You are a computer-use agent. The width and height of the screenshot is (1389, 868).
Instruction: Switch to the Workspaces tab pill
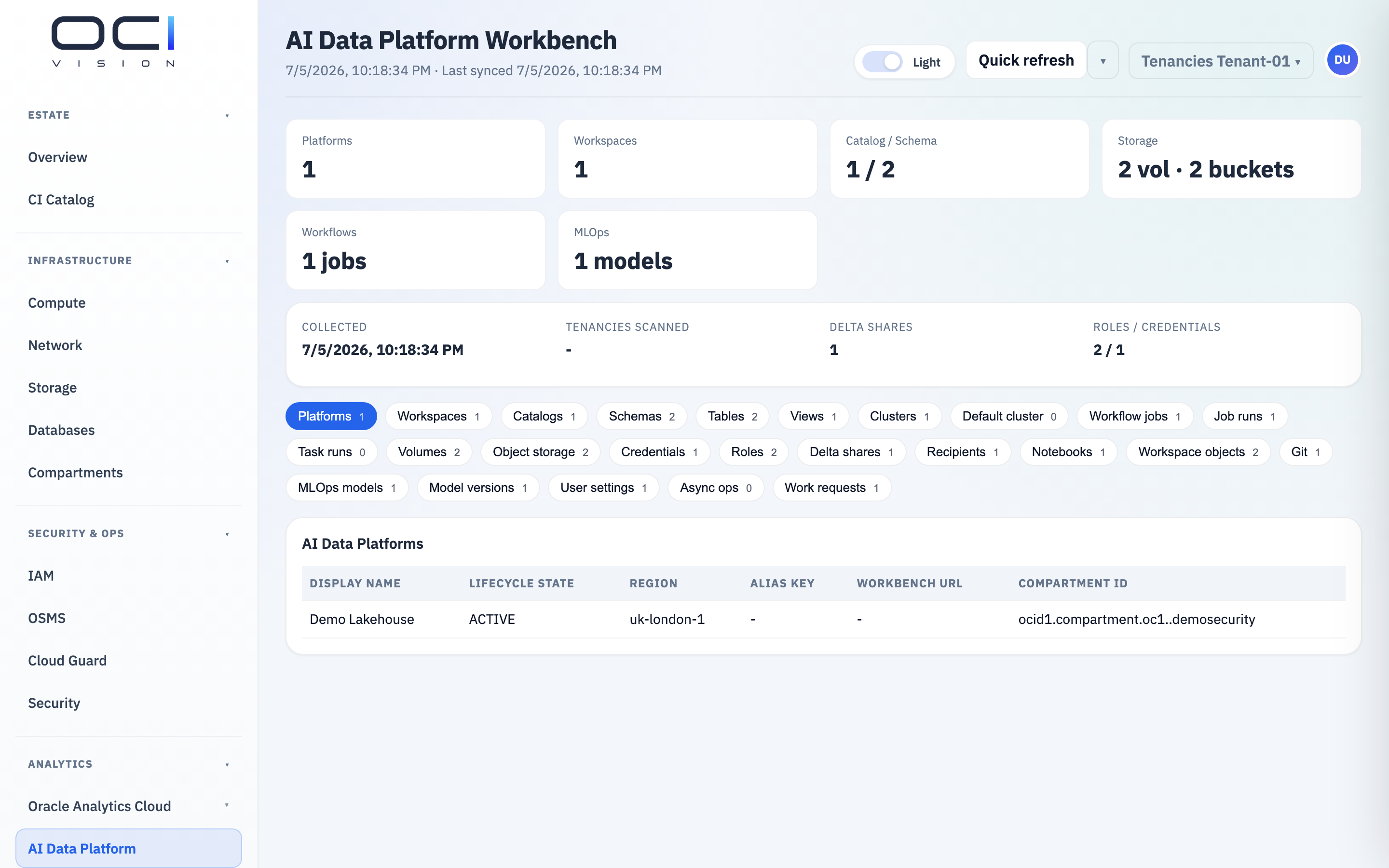tap(438, 416)
